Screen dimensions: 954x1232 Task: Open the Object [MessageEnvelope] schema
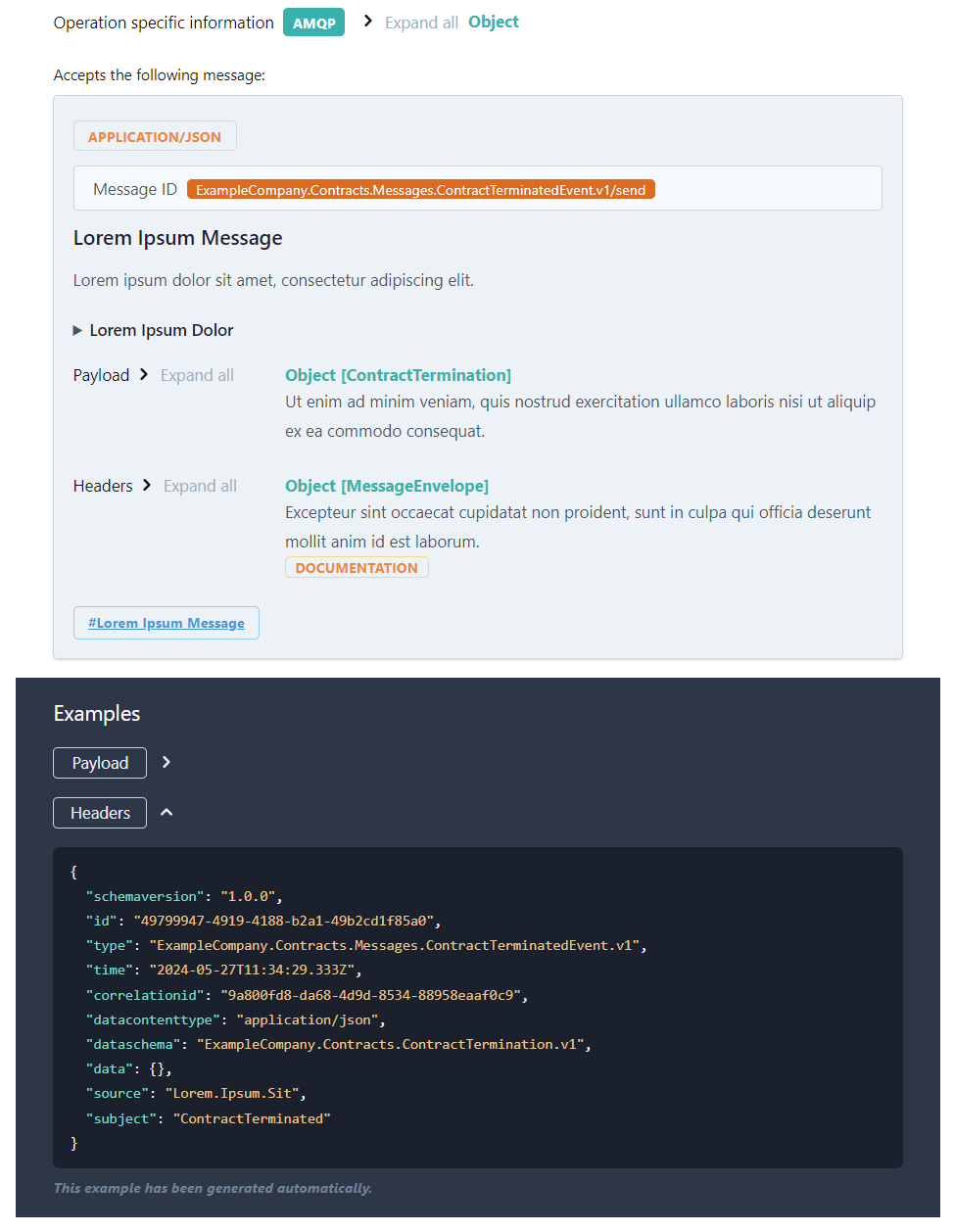click(x=386, y=486)
